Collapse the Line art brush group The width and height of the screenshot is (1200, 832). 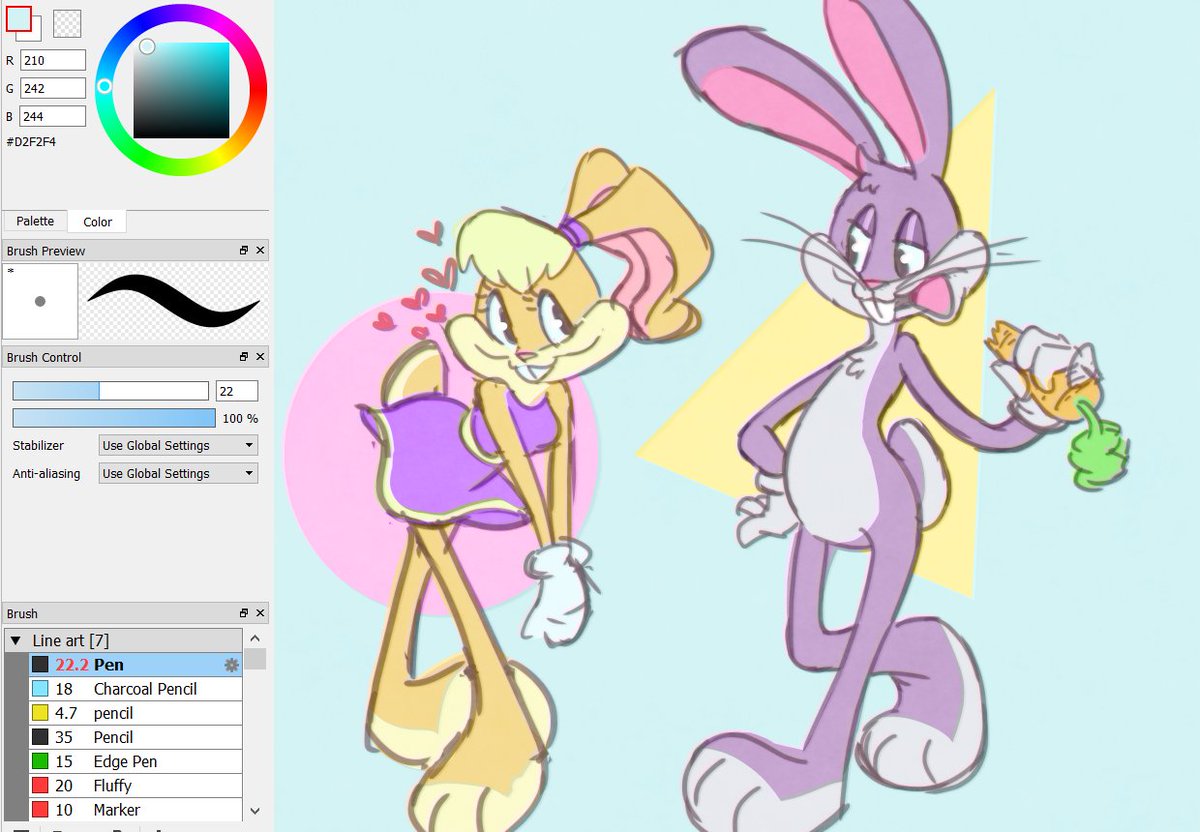click(x=16, y=640)
